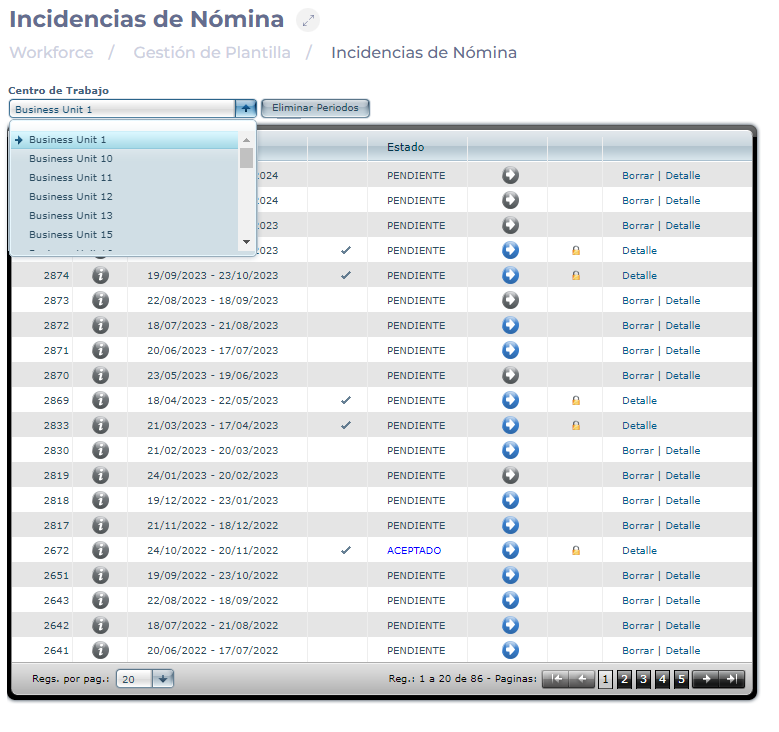Click Borrar link for record 2871
Viewport: 779px width, 732px height.
pos(637,350)
